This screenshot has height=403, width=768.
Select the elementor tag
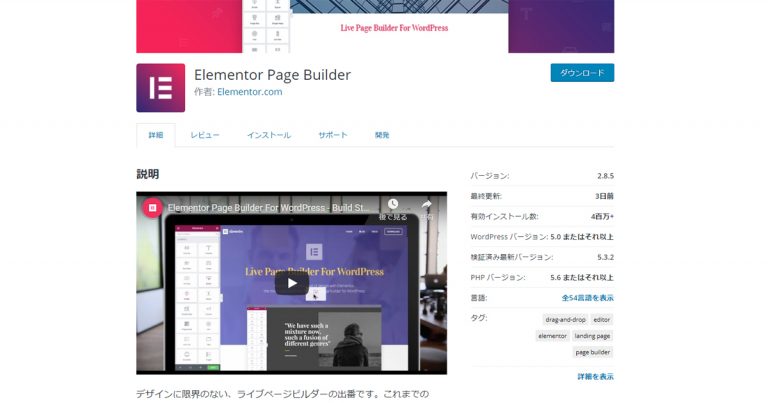552,336
